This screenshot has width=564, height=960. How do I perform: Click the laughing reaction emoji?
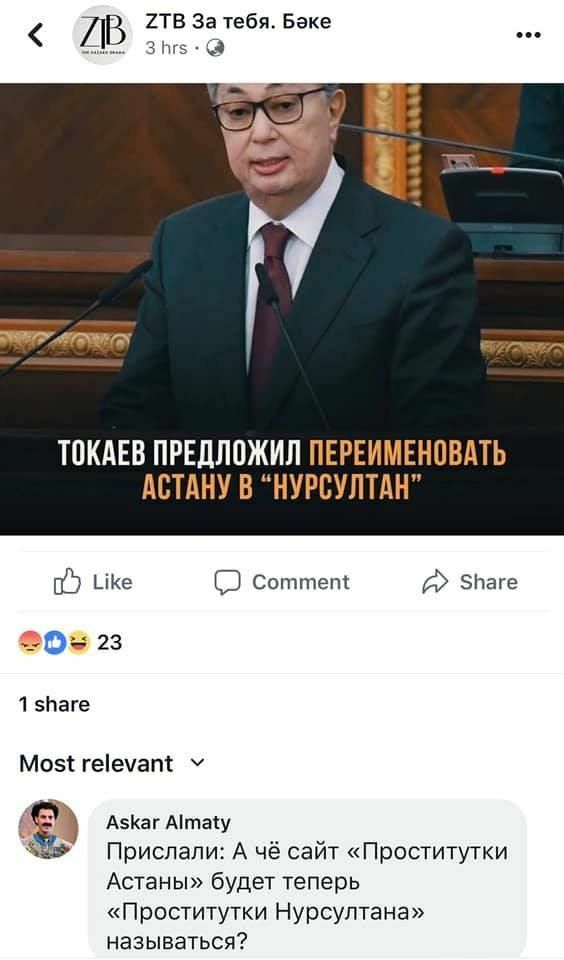click(x=79, y=642)
